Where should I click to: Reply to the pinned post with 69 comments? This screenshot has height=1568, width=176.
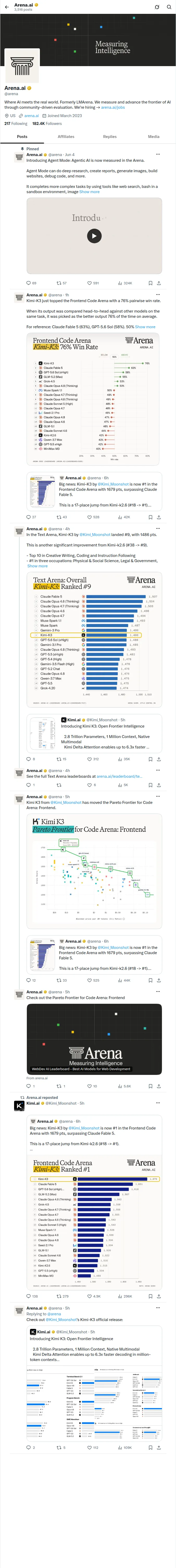[31, 283]
